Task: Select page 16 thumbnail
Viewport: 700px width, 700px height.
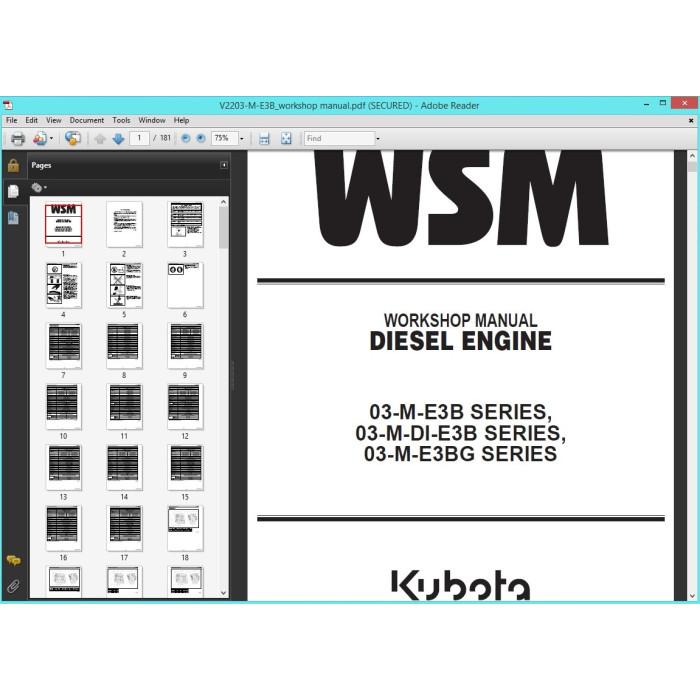Action: point(63,528)
